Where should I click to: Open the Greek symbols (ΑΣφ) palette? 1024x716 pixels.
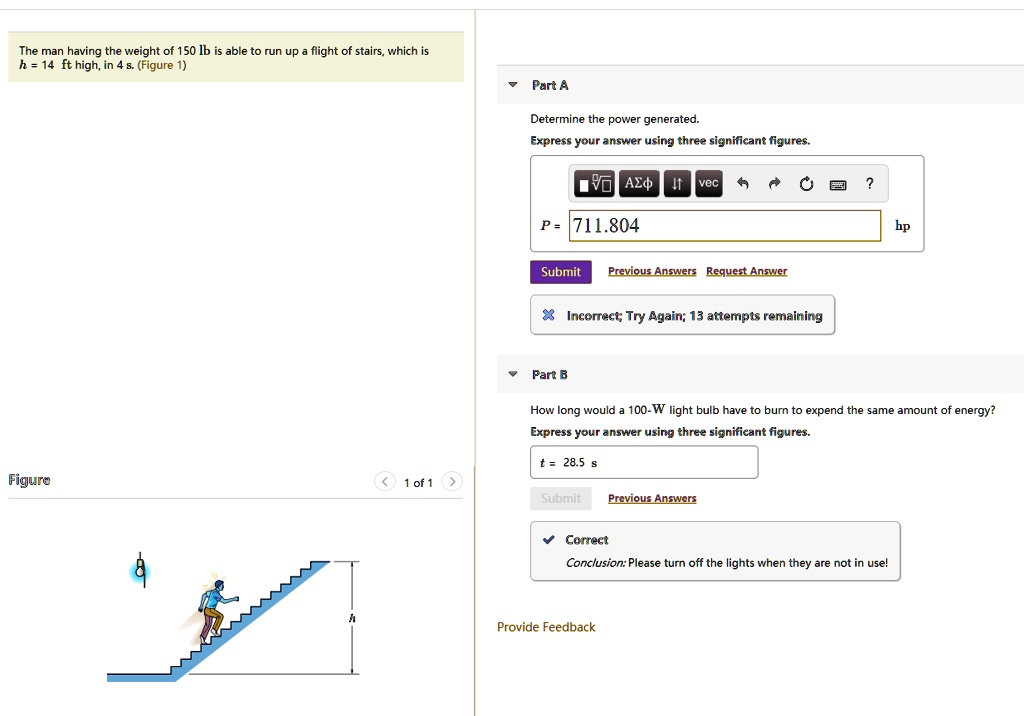638,183
